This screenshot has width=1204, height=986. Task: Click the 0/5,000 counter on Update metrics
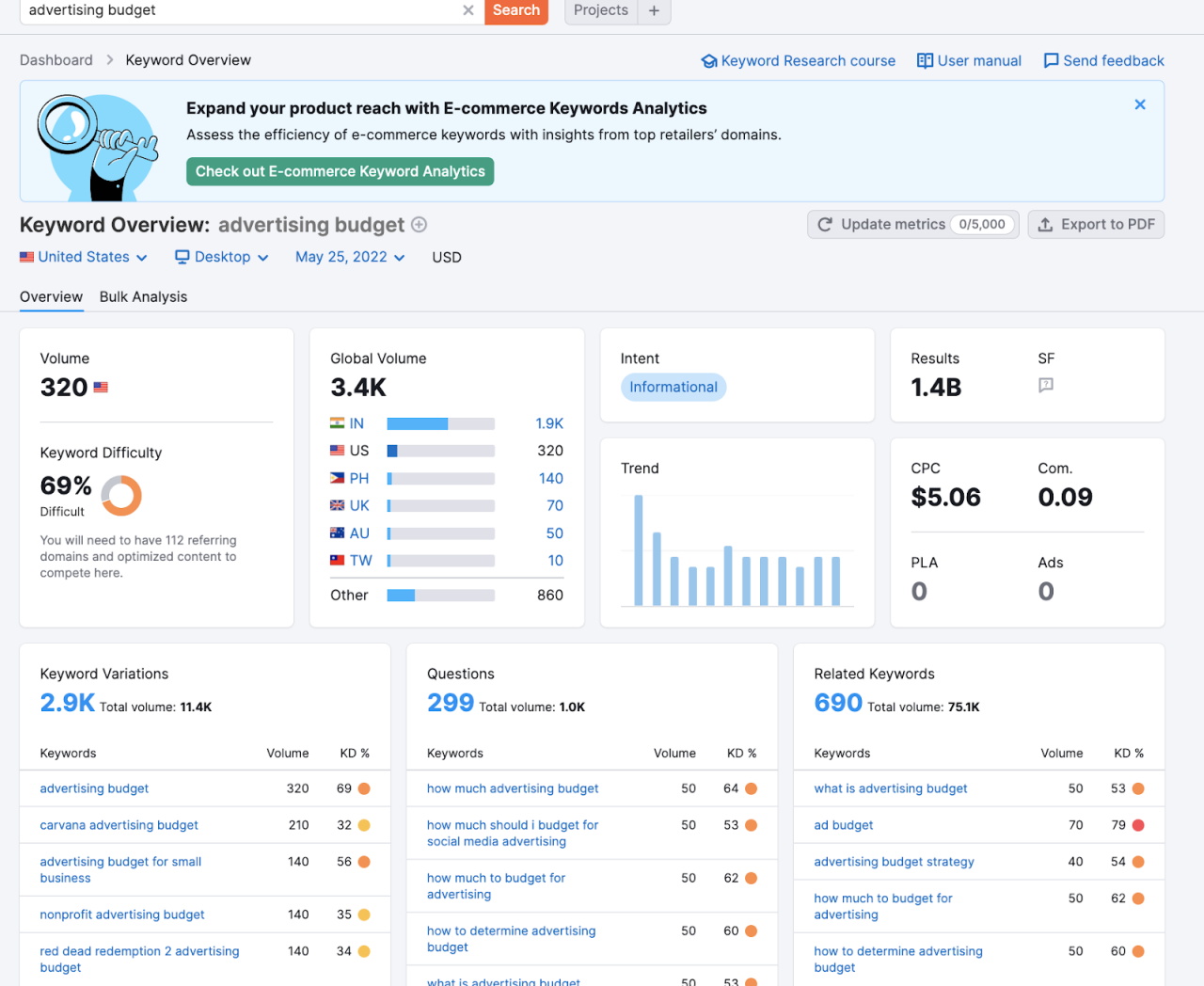(x=982, y=224)
